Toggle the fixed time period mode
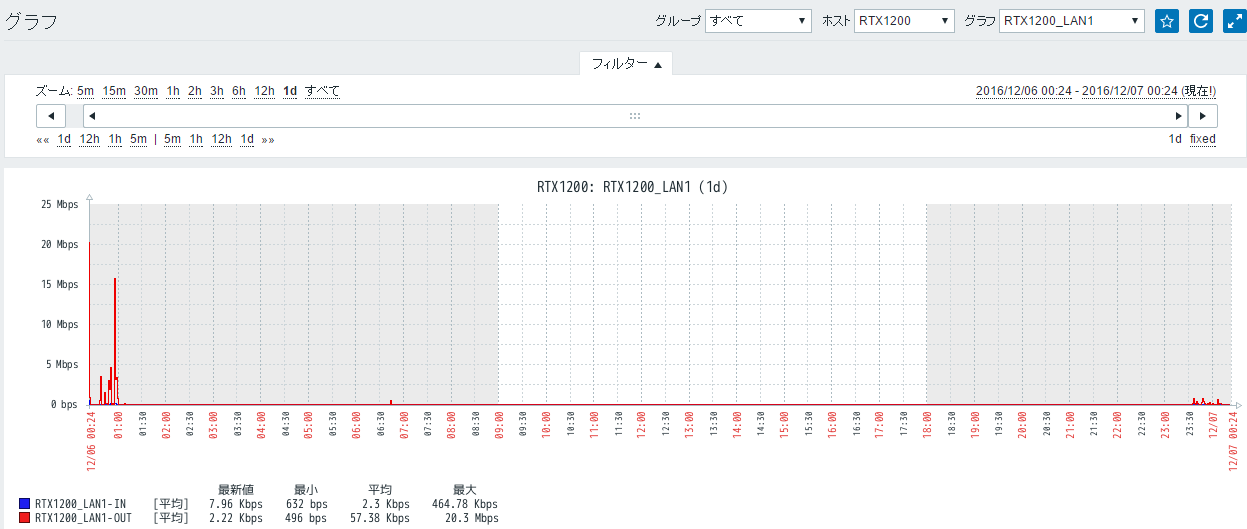Image resolution: width=1247 pixels, height=529 pixels. [x=1202, y=139]
